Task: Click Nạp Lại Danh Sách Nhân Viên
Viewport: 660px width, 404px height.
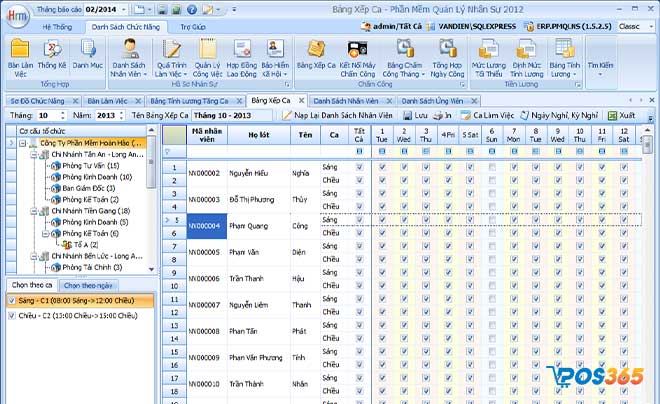Action: tap(337, 115)
